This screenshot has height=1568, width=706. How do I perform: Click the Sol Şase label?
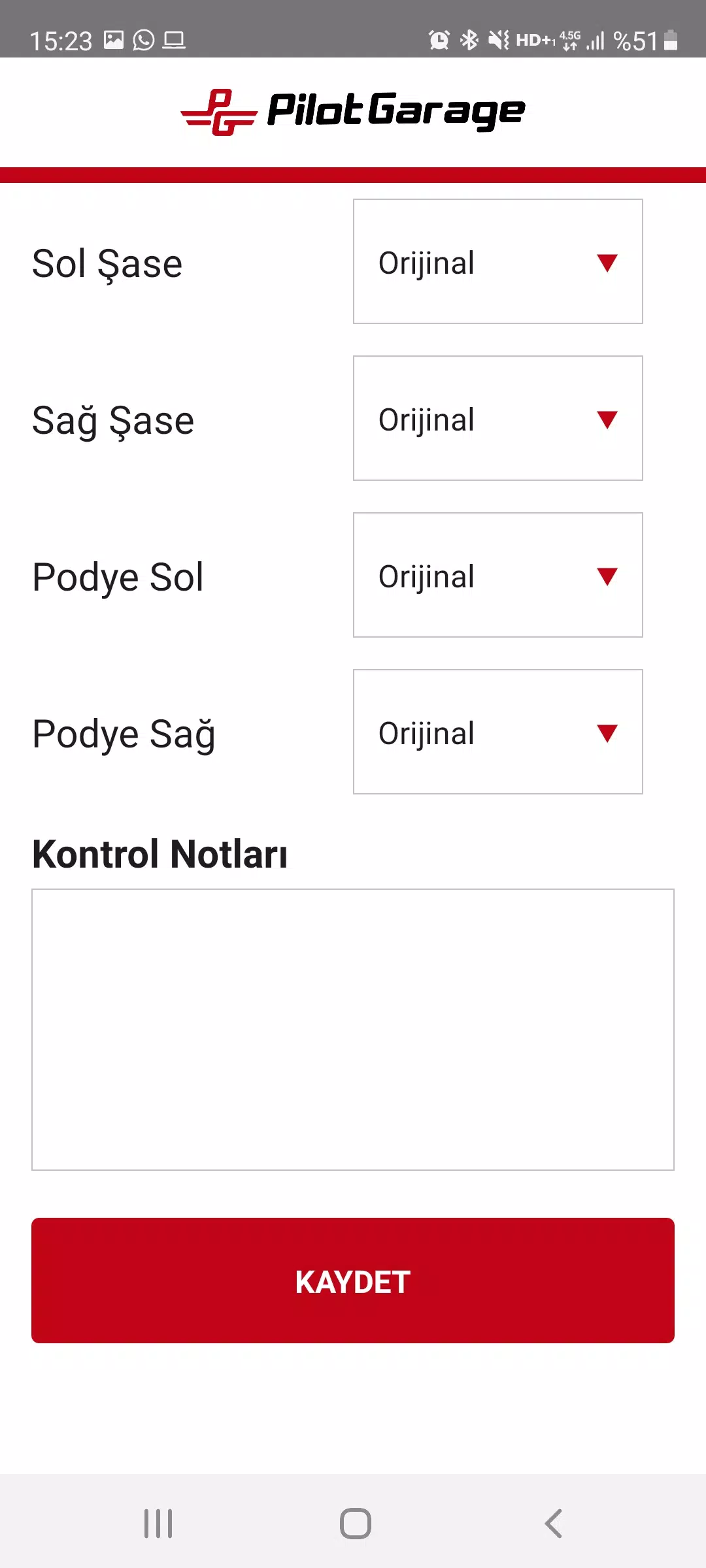(107, 264)
